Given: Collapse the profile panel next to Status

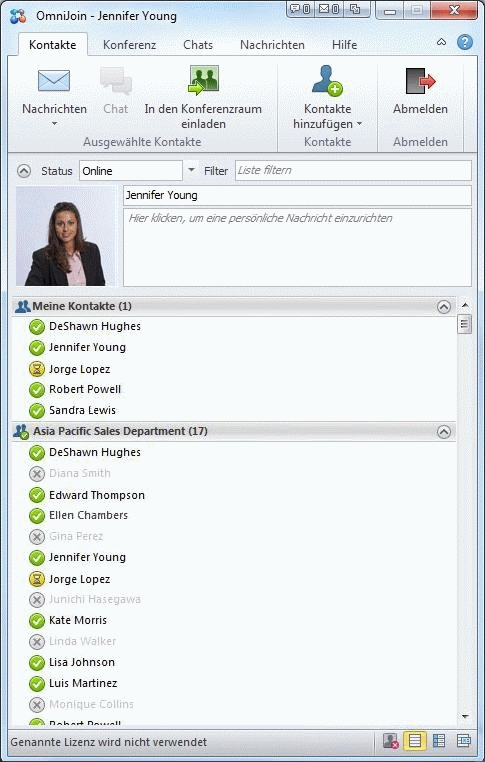Looking at the screenshot, I should click(x=24, y=171).
